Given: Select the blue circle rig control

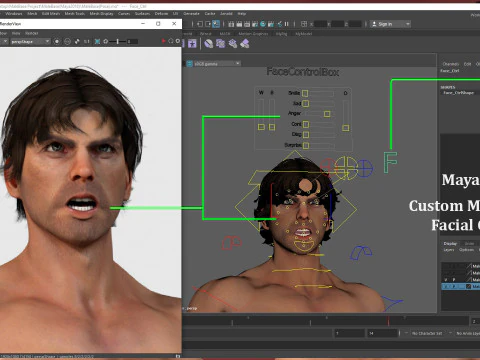Looking at the screenshot, I should tap(365, 168).
